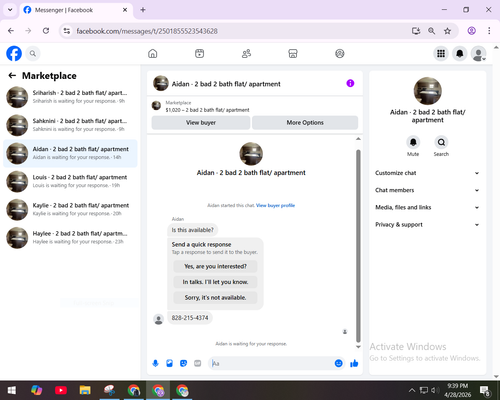Viewport: 500px width, 400px height.
Task: Open the Facebook search icon
Action: pyautogui.click(x=33, y=53)
